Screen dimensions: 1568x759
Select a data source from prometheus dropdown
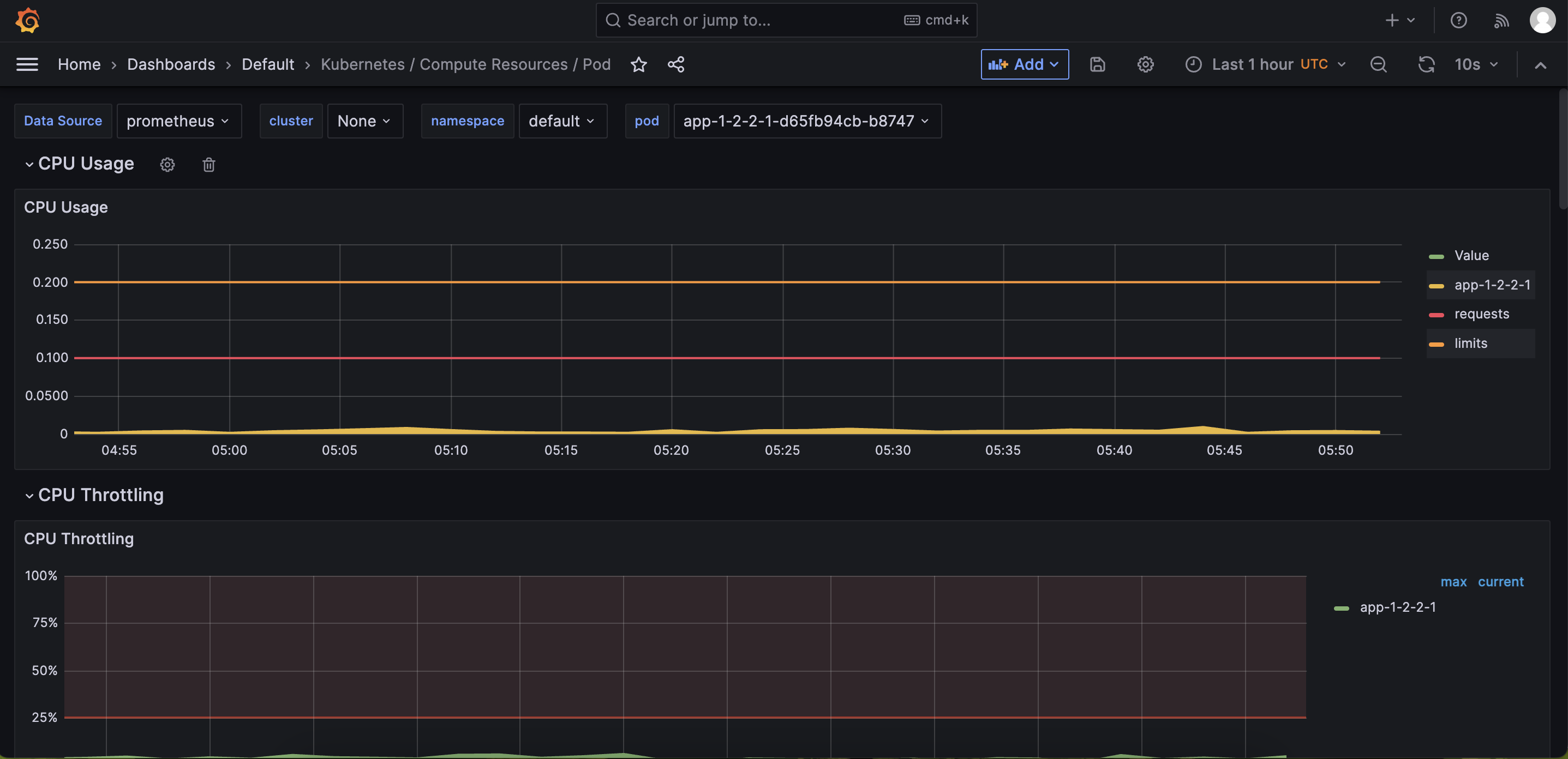[178, 121]
